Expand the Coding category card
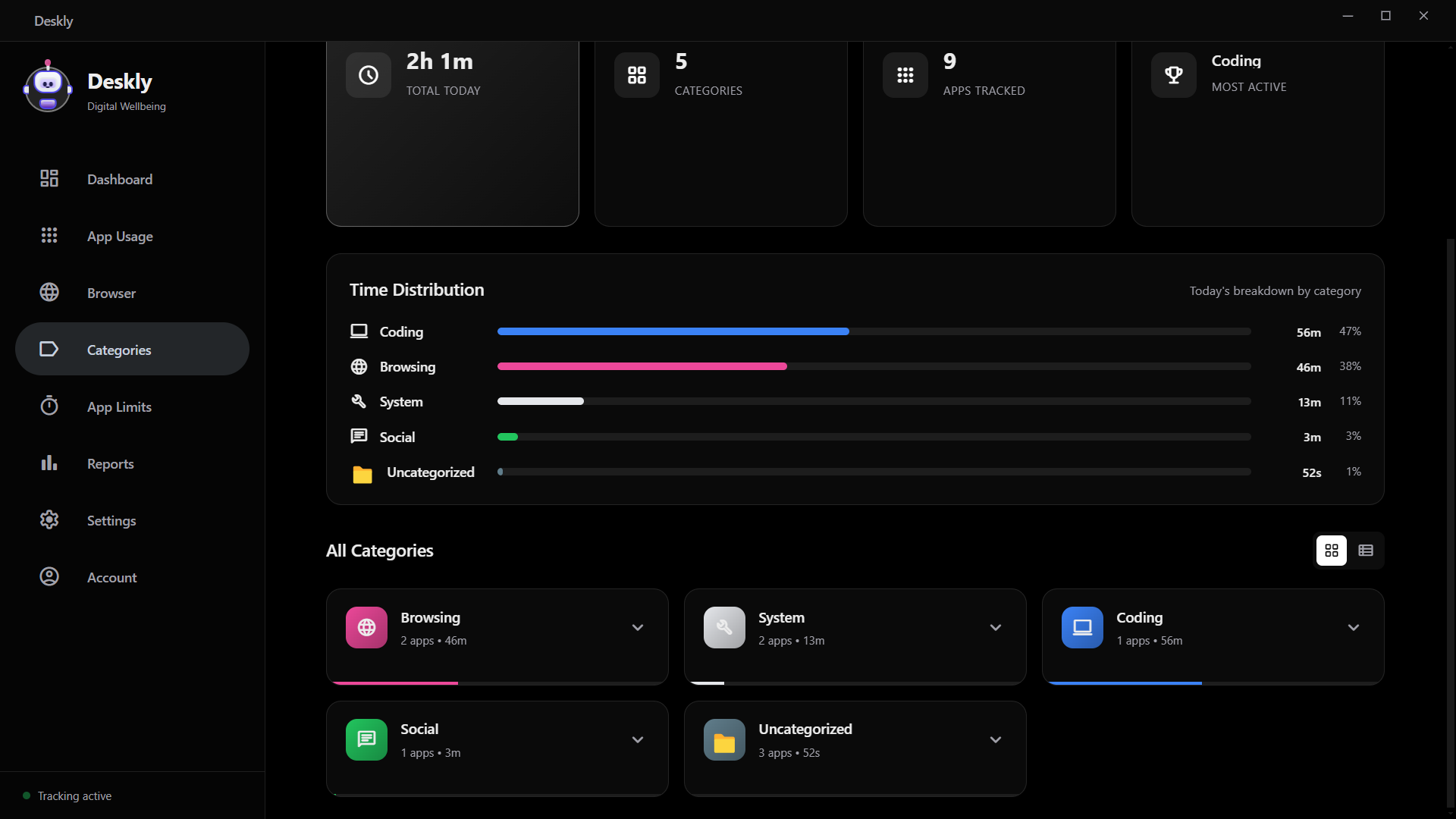Screen dimensions: 1456x819 tap(1354, 628)
